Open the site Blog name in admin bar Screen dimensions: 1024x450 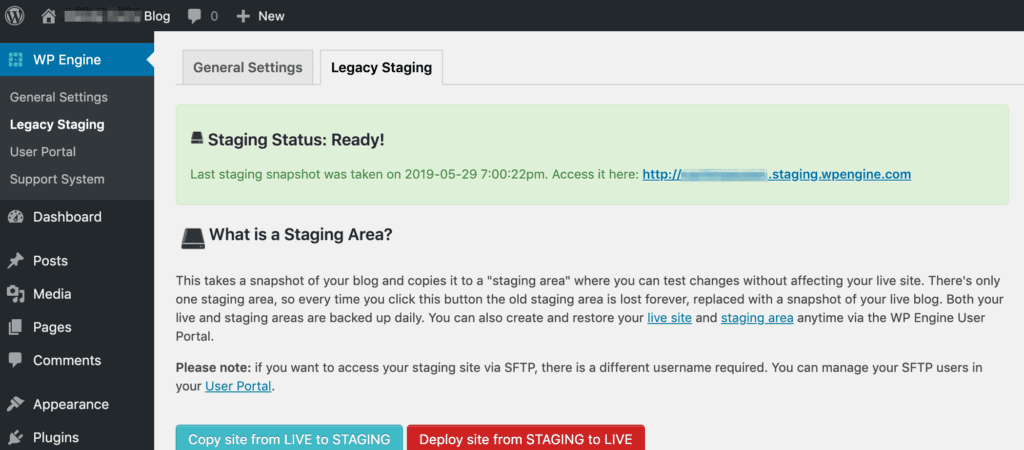[x=116, y=16]
